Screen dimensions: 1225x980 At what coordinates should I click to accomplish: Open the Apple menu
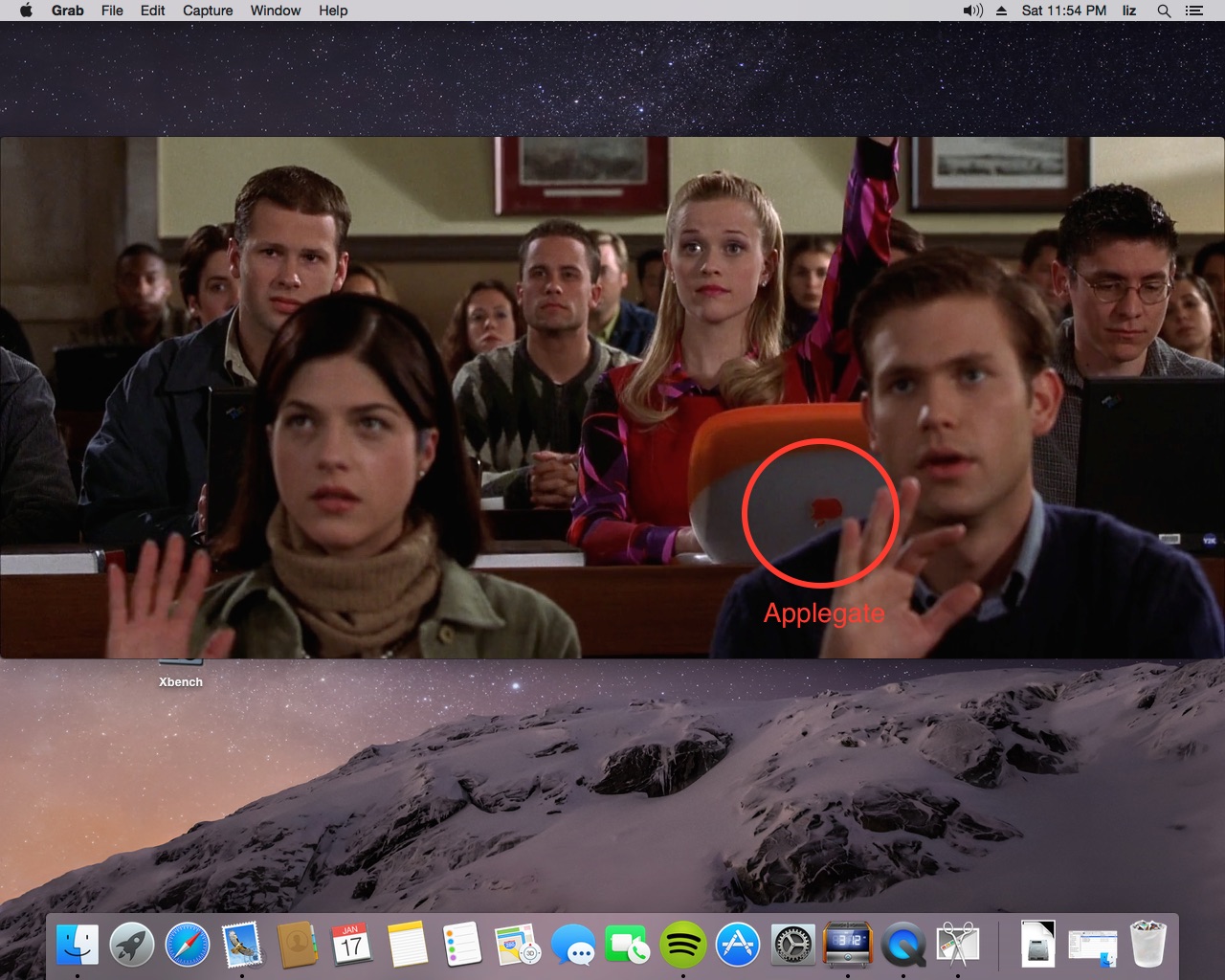click(26, 11)
